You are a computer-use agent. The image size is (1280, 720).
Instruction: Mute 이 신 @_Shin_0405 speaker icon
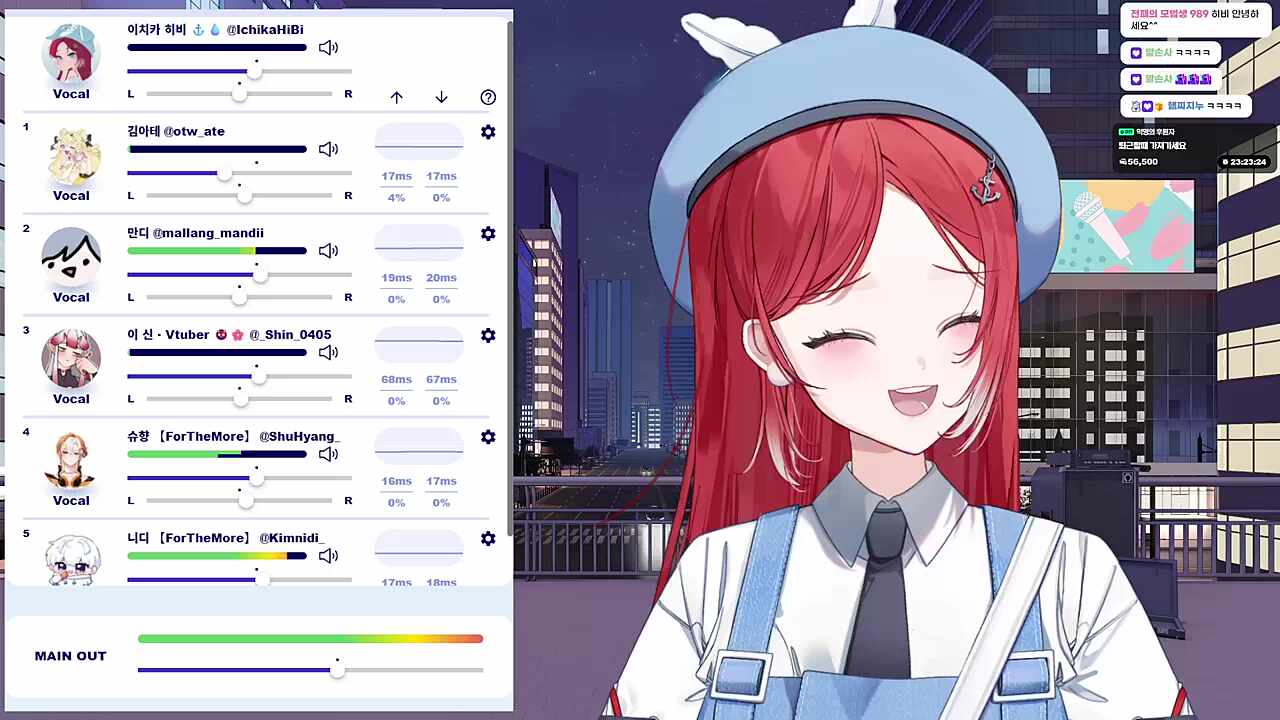click(328, 352)
